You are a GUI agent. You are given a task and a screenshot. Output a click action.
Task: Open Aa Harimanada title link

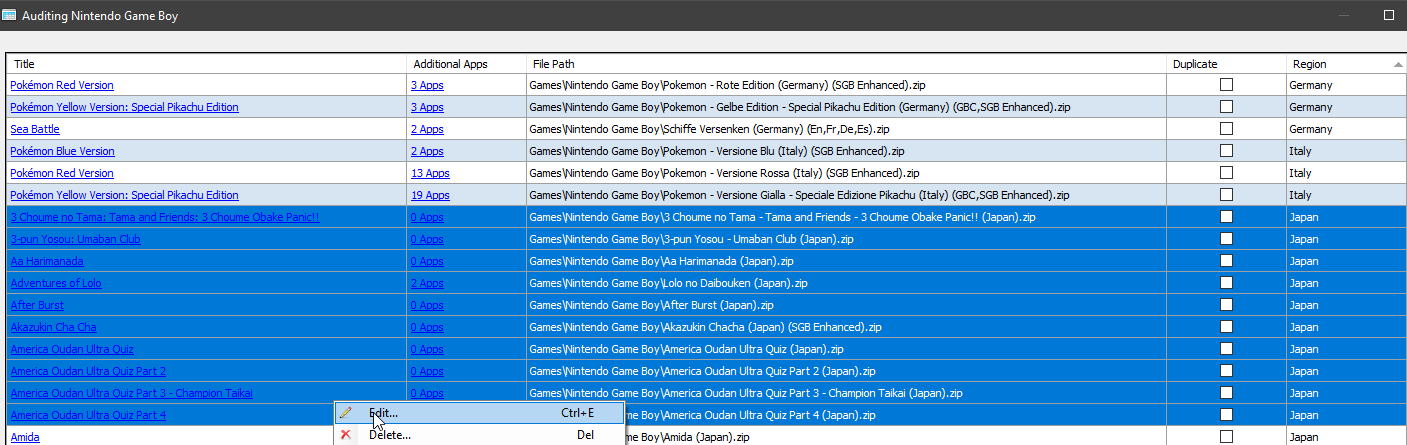tap(47, 261)
